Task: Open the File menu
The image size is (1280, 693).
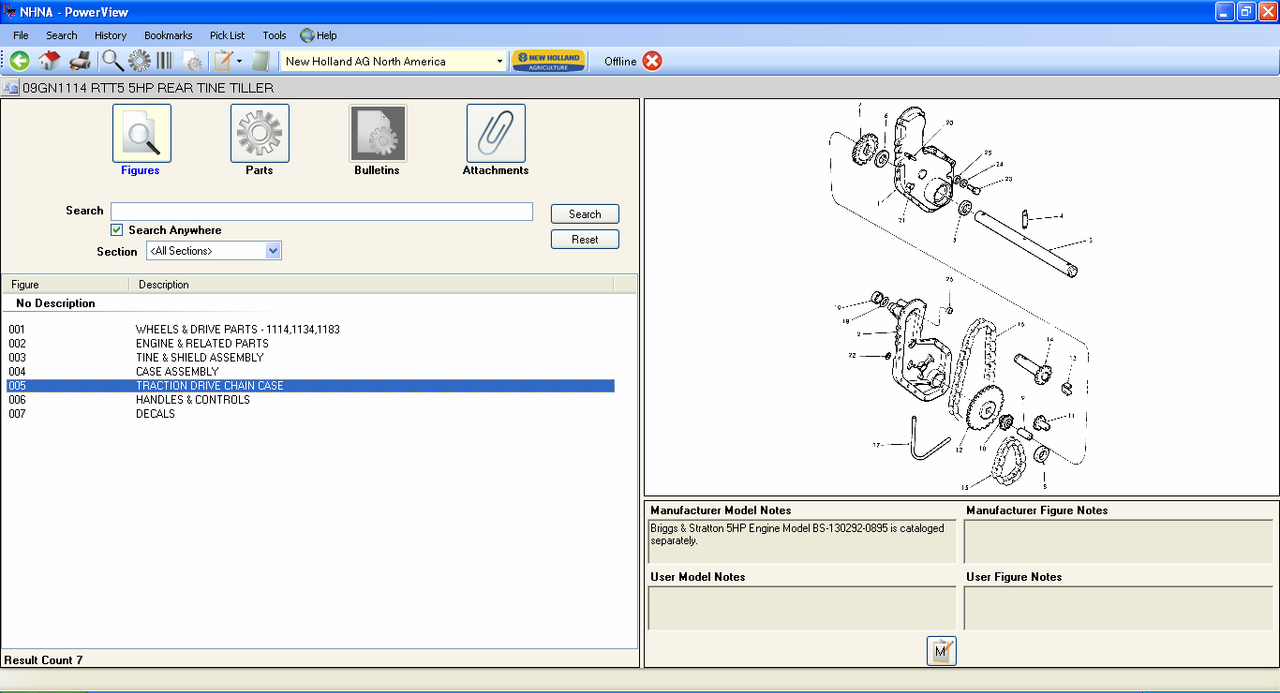Action: [21, 35]
